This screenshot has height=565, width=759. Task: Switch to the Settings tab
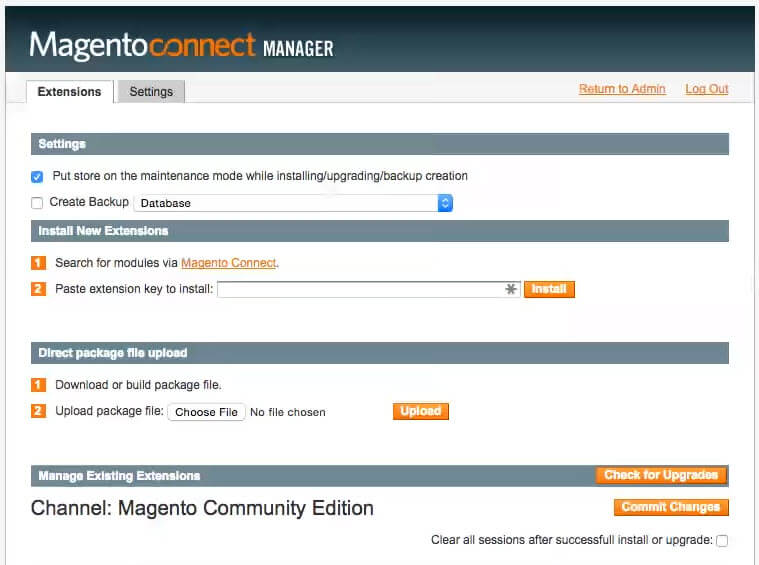151,92
